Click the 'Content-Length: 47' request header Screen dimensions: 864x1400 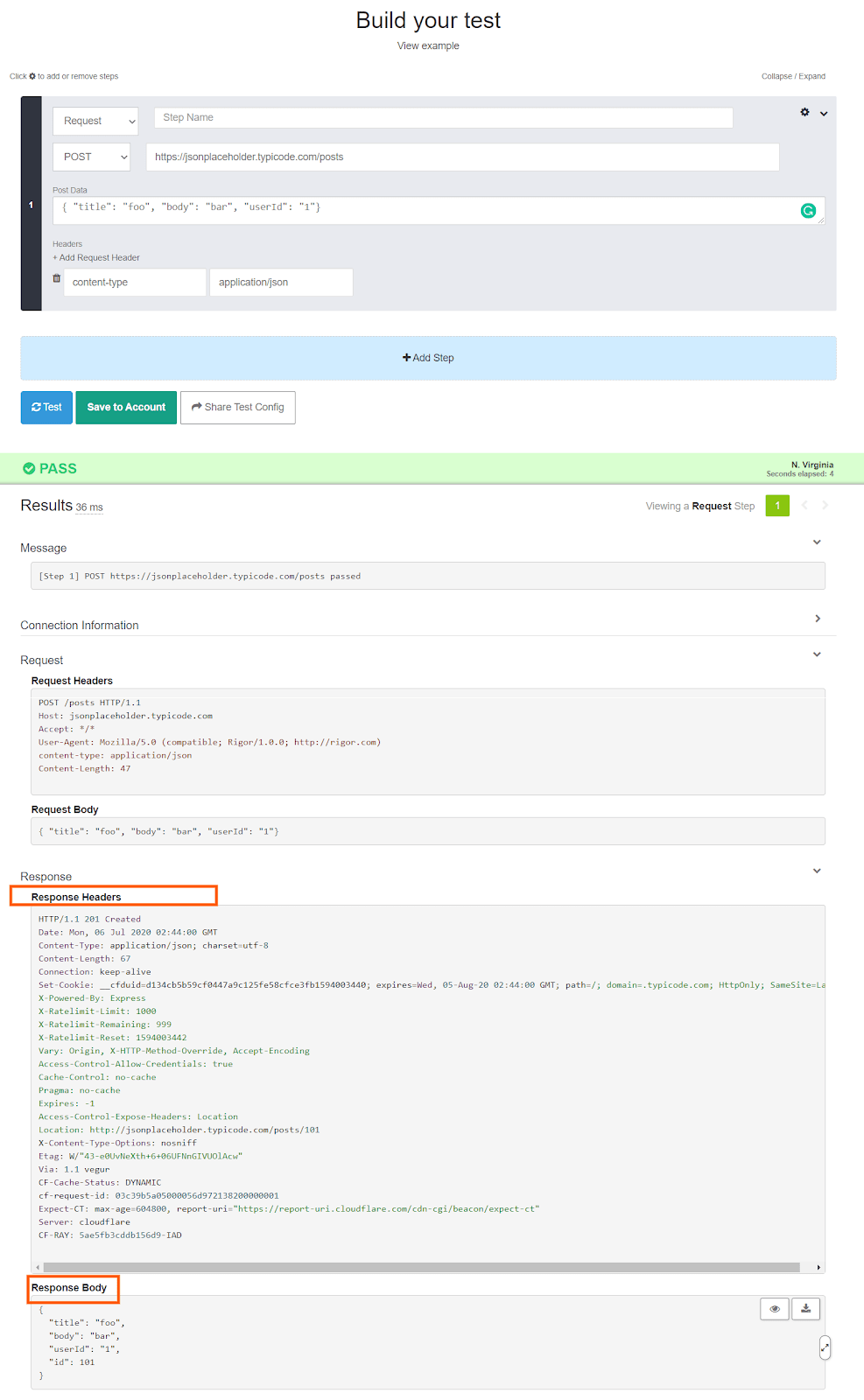pos(84,768)
